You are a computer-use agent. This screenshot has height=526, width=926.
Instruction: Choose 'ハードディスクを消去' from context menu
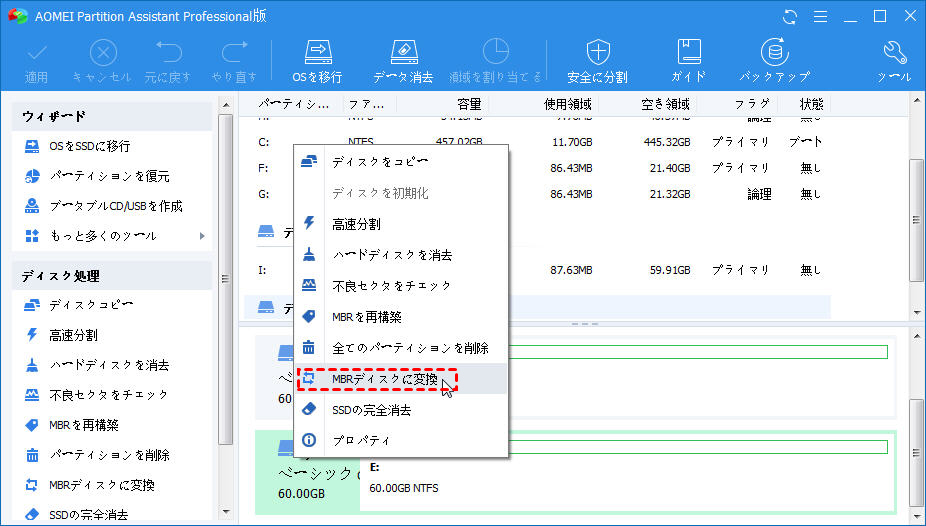pos(401,255)
